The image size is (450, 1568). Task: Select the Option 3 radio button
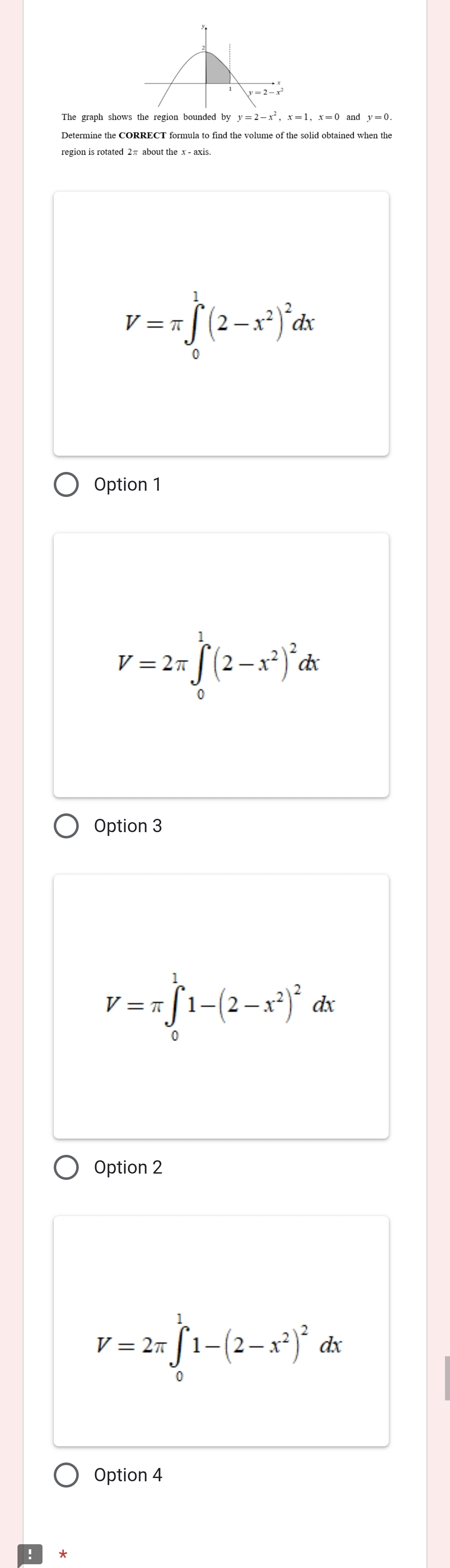point(66,826)
